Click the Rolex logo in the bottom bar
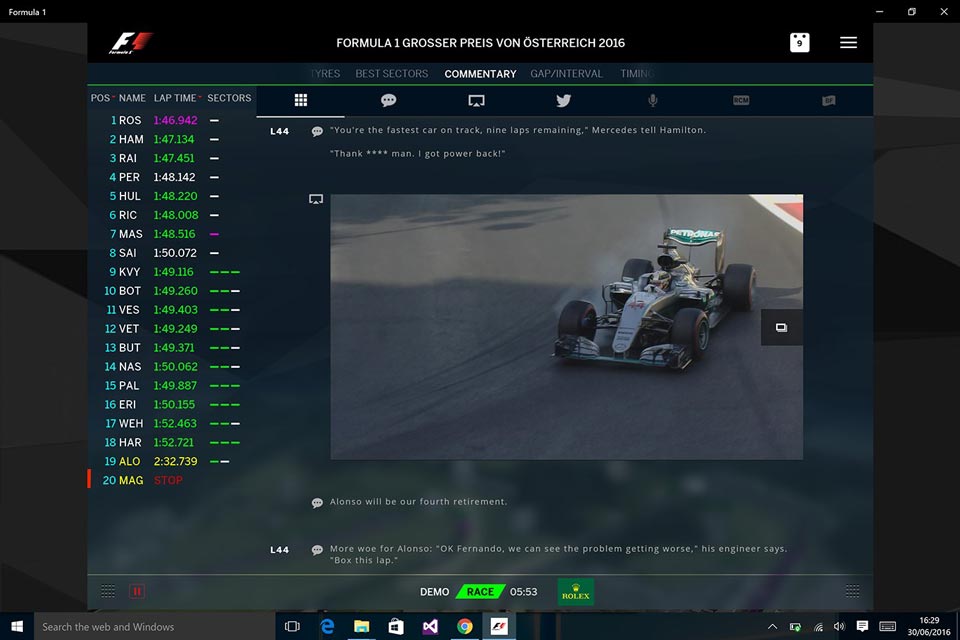Viewport: 960px width, 640px height. point(575,591)
